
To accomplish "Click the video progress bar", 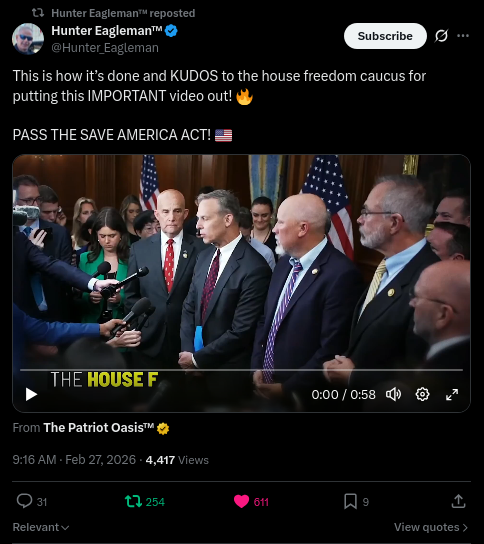I will (x=241, y=370).
